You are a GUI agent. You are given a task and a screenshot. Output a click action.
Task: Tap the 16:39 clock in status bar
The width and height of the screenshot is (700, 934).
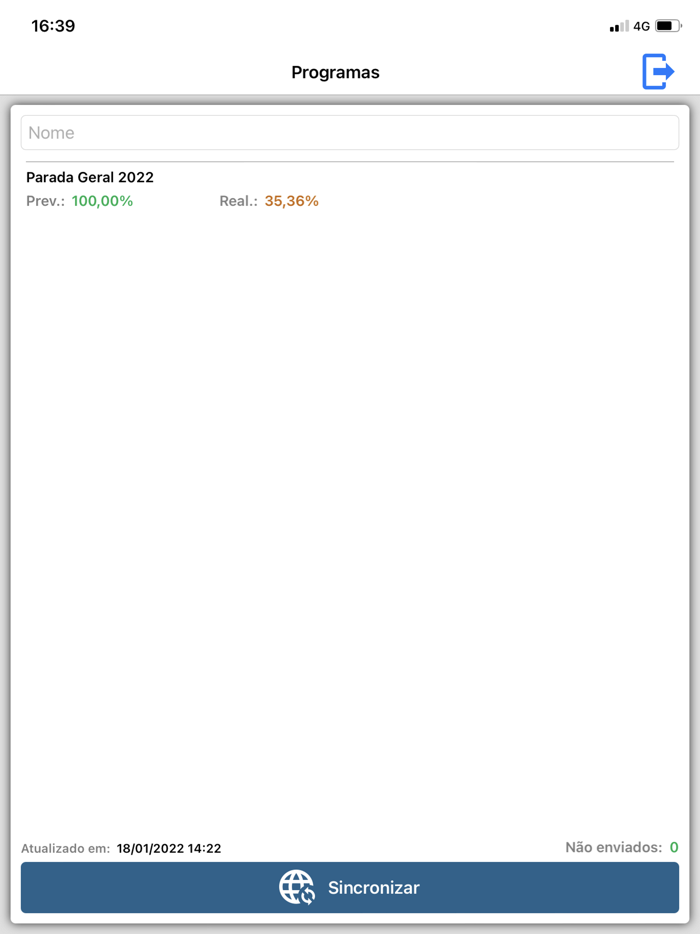(x=53, y=26)
